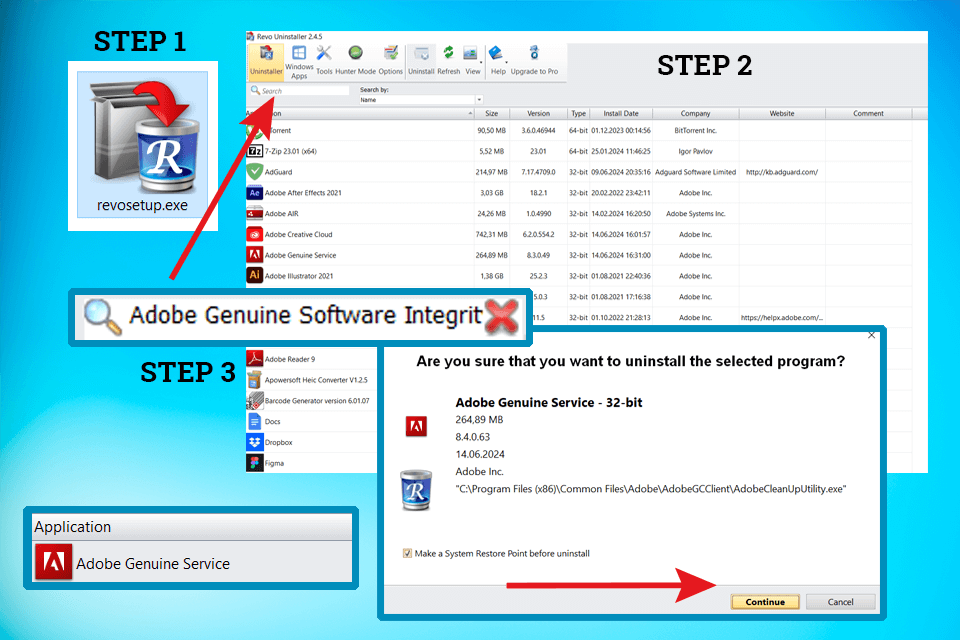Click the Igor Pavlov company cell
The image size is (960, 640).
pos(696,151)
